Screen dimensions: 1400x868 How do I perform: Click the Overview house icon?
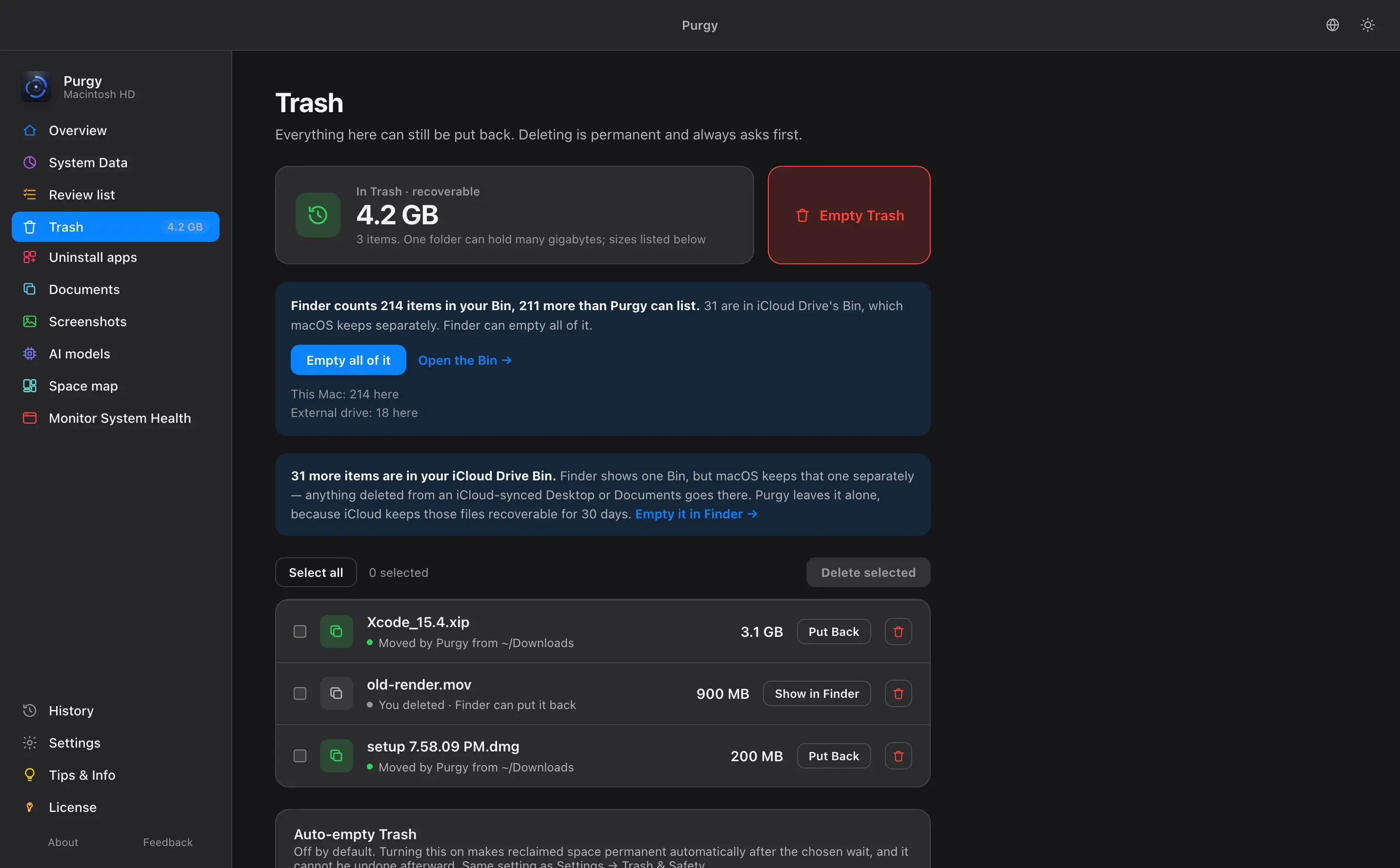[30, 130]
